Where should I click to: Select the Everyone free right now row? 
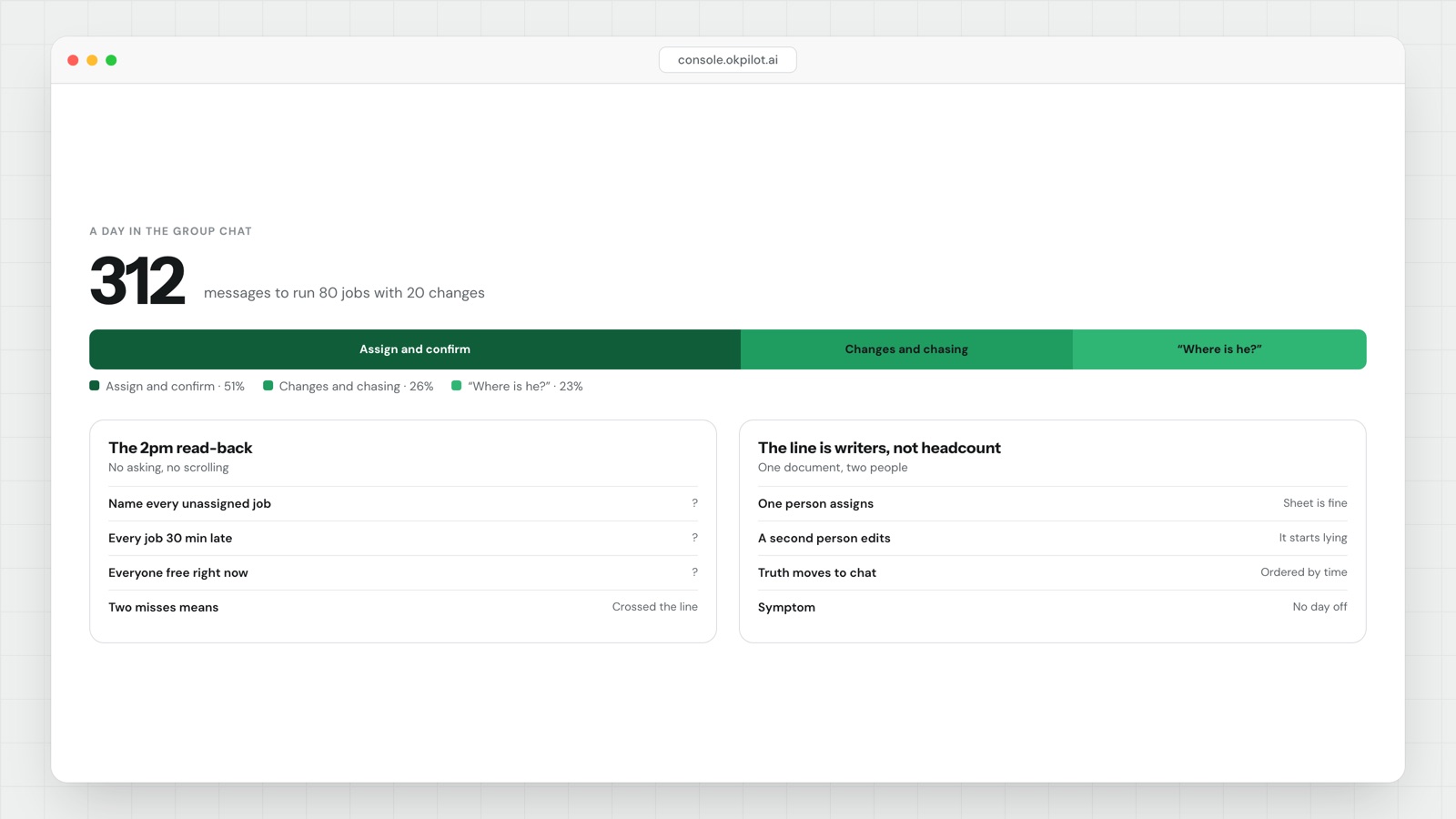(403, 572)
